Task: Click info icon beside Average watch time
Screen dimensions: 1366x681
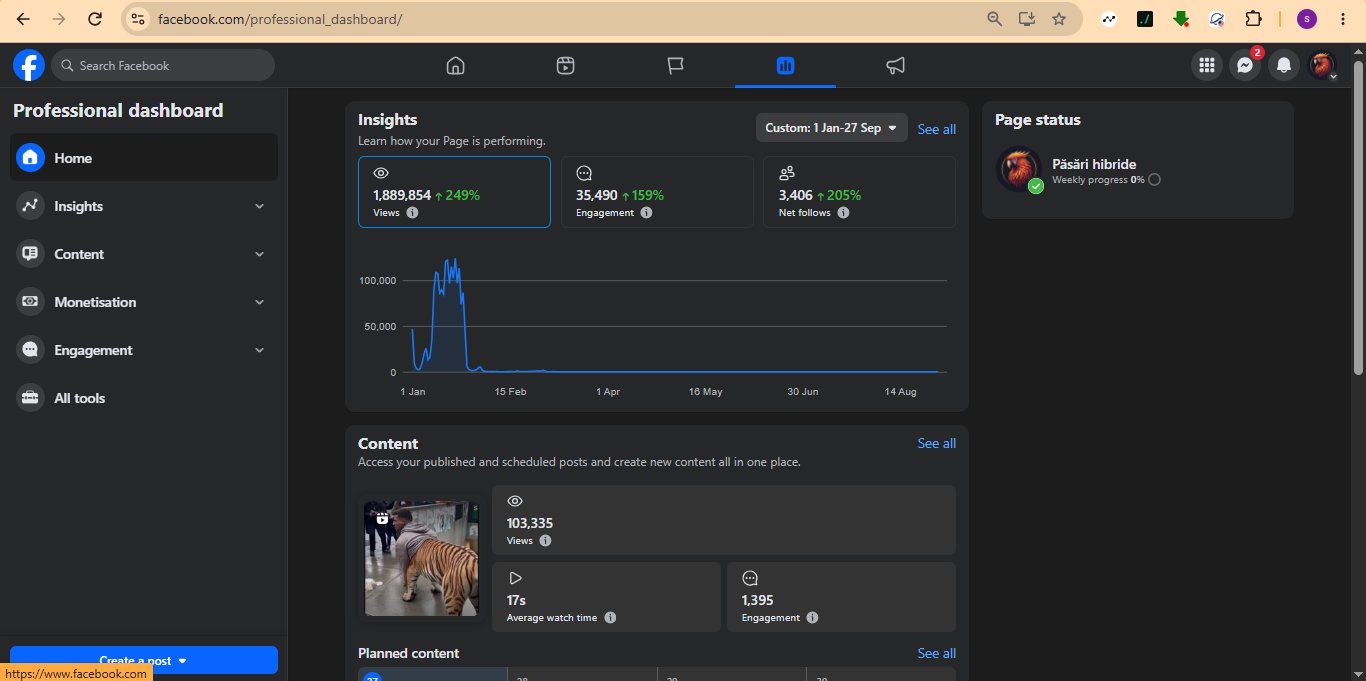Action: tap(610, 618)
